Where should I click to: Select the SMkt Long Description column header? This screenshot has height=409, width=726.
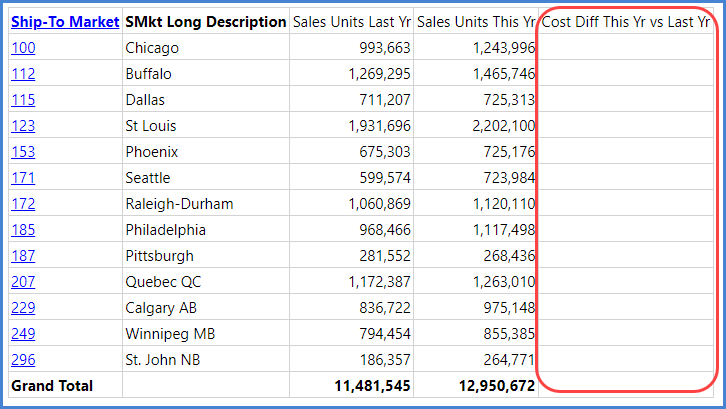(206, 22)
